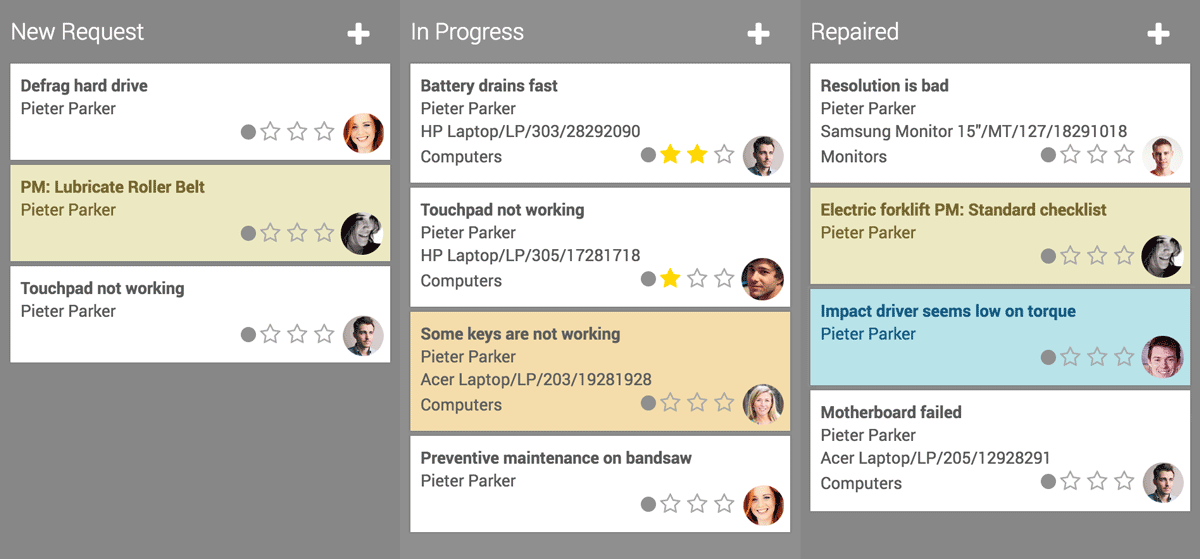This screenshot has width=1200, height=559.
Task: Open Touchpad not working in New Request
Action: [102, 288]
